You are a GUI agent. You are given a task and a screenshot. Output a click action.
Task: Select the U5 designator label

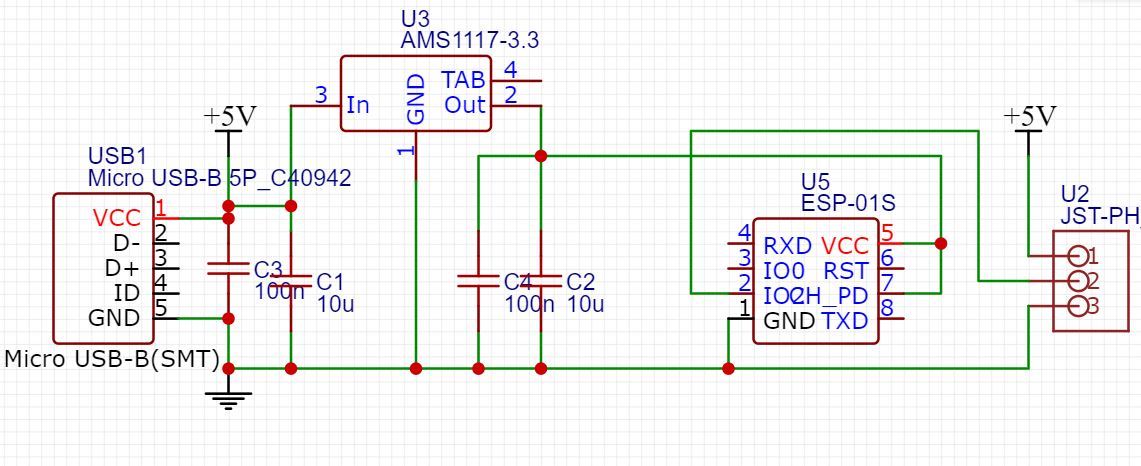815,182
